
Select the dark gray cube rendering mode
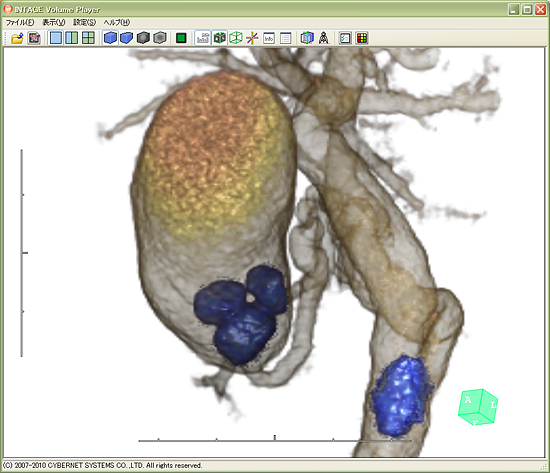pos(143,38)
